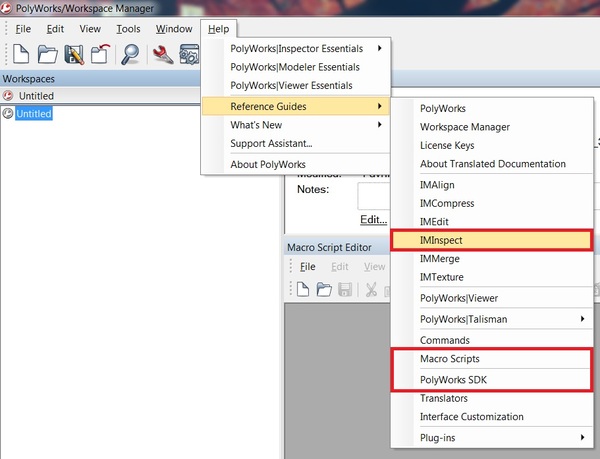Click the Edit... link under Notes
Viewport: 600px width, 459px height.
[x=373, y=219]
